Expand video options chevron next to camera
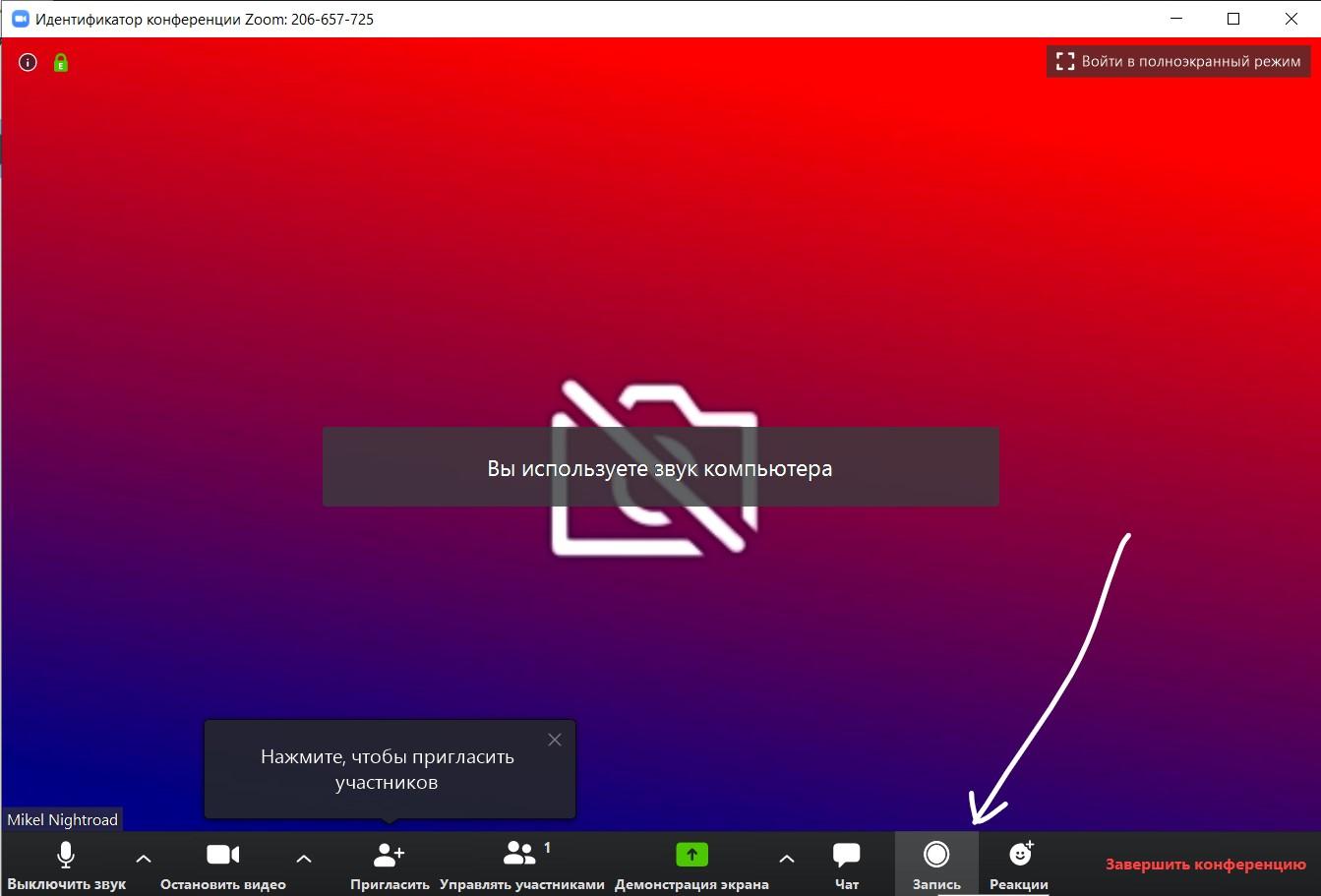The width and height of the screenshot is (1321, 896). (x=304, y=859)
